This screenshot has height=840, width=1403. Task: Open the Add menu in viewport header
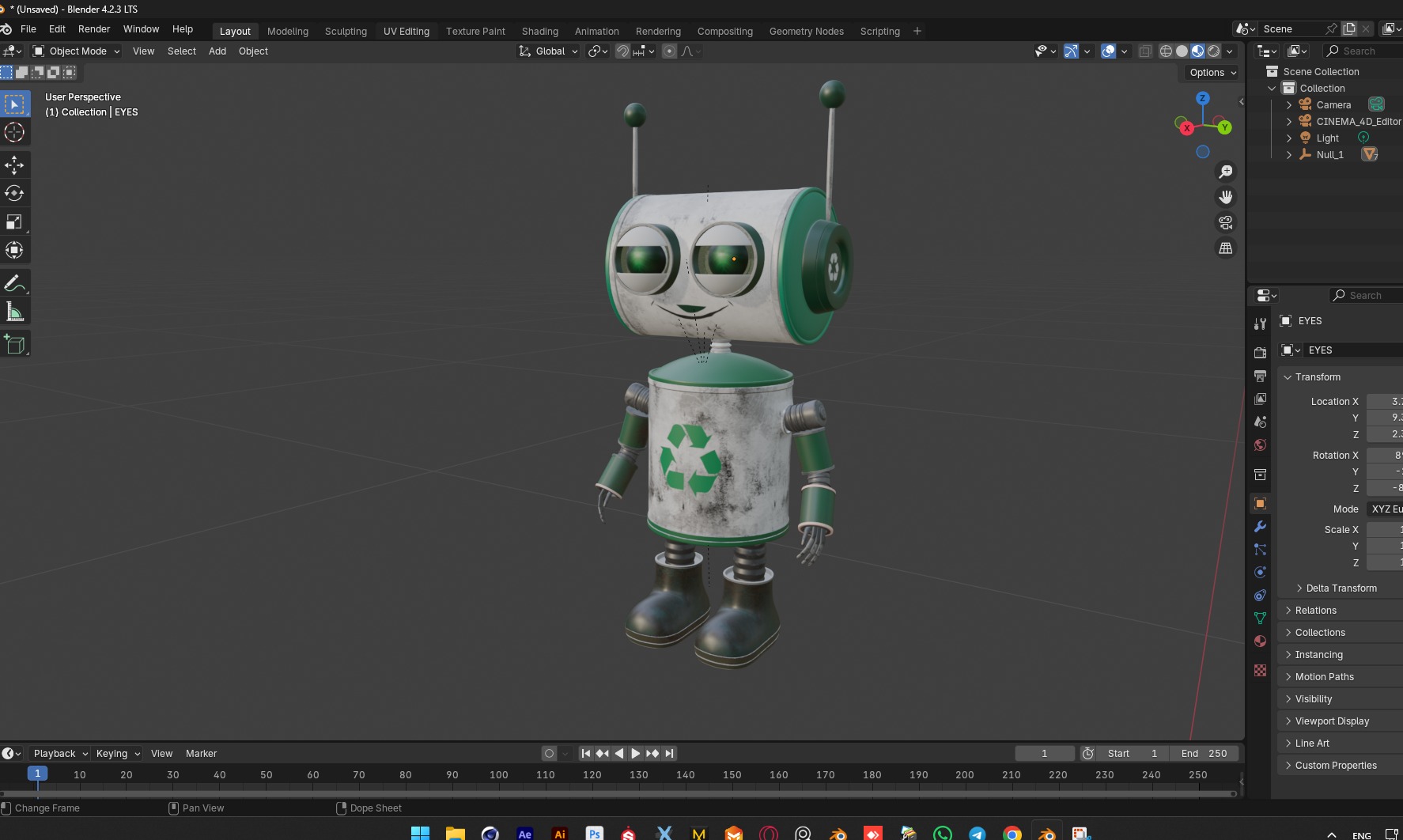[217, 51]
